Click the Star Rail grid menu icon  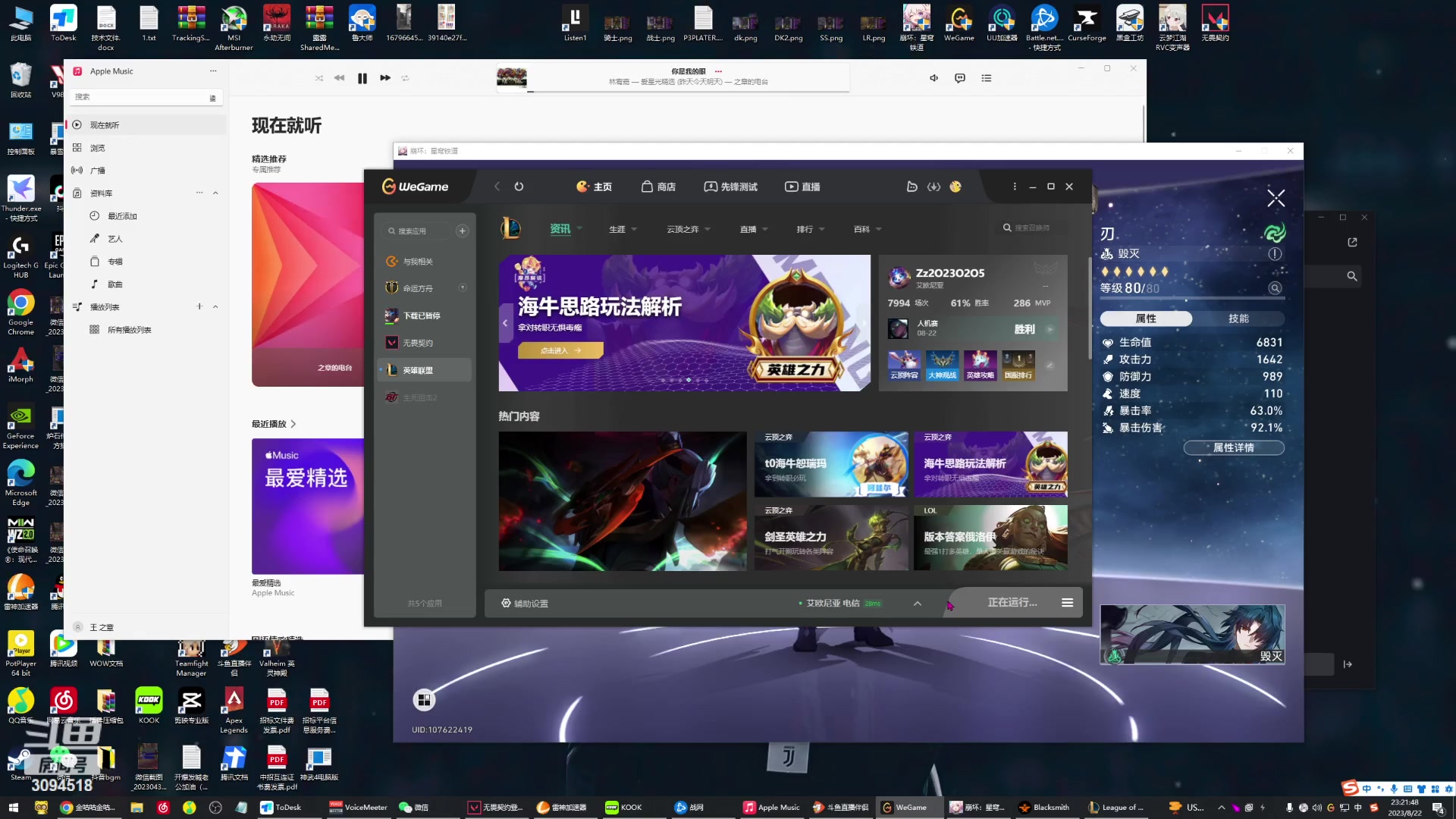point(424,700)
